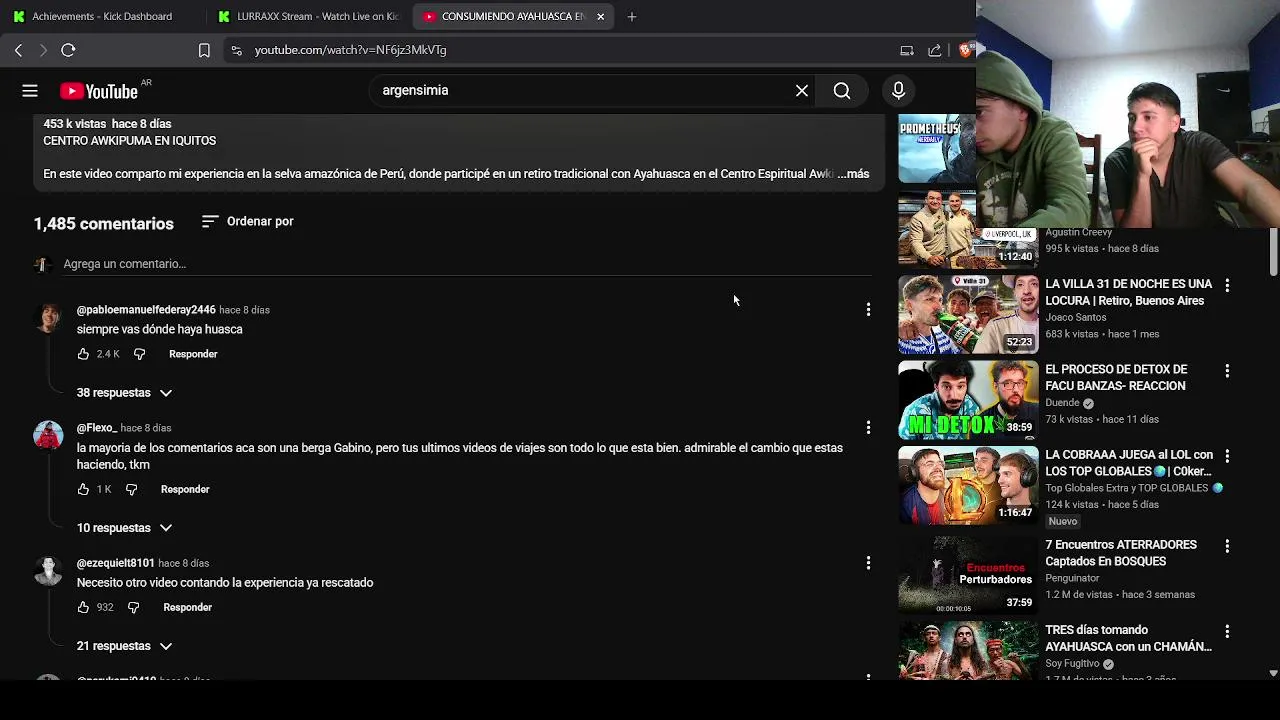Image resolution: width=1280 pixels, height=720 pixels.
Task: Reload the current page
Action: [68, 50]
